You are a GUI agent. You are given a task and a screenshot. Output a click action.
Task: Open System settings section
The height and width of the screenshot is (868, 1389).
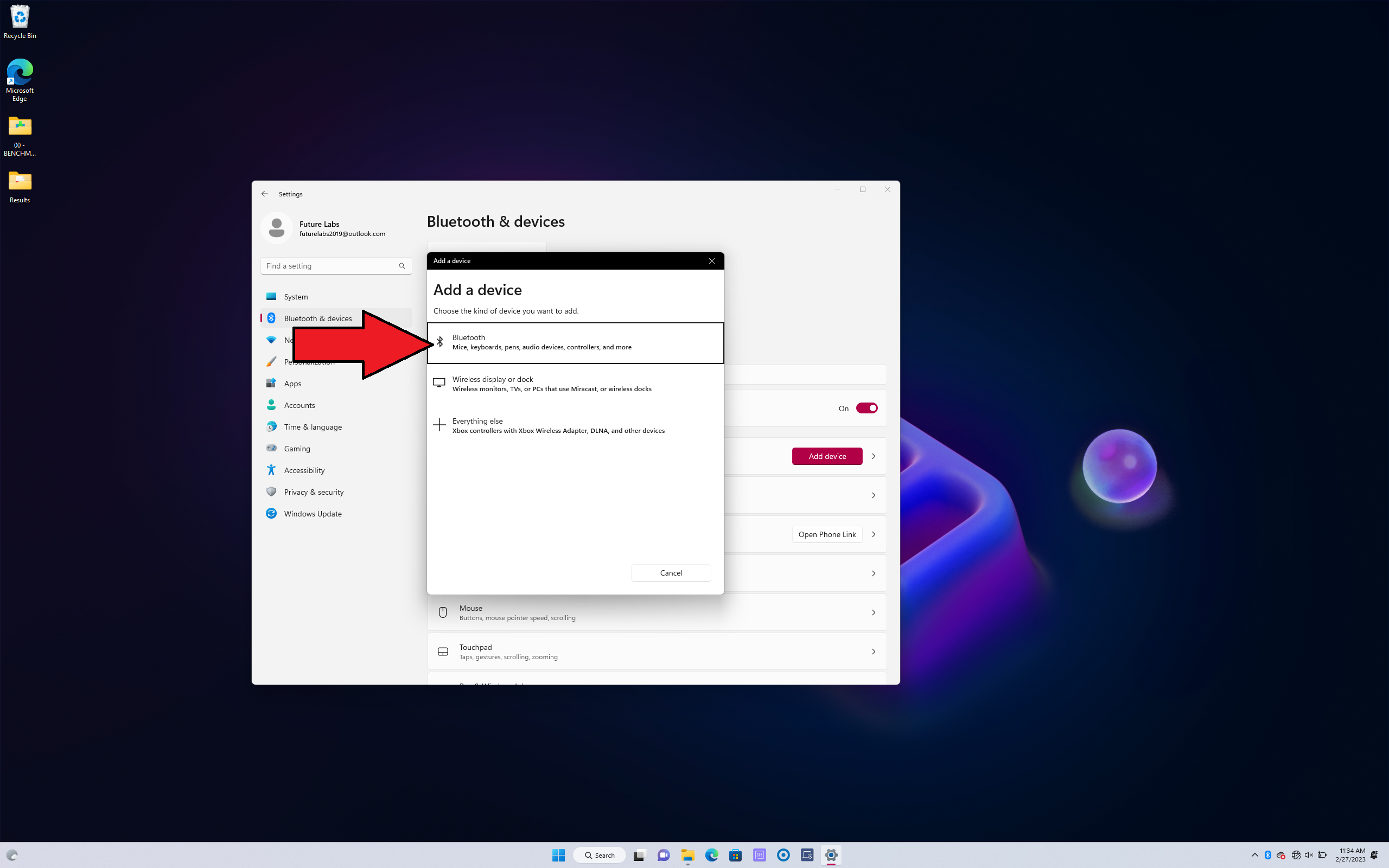click(x=295, y=296)
